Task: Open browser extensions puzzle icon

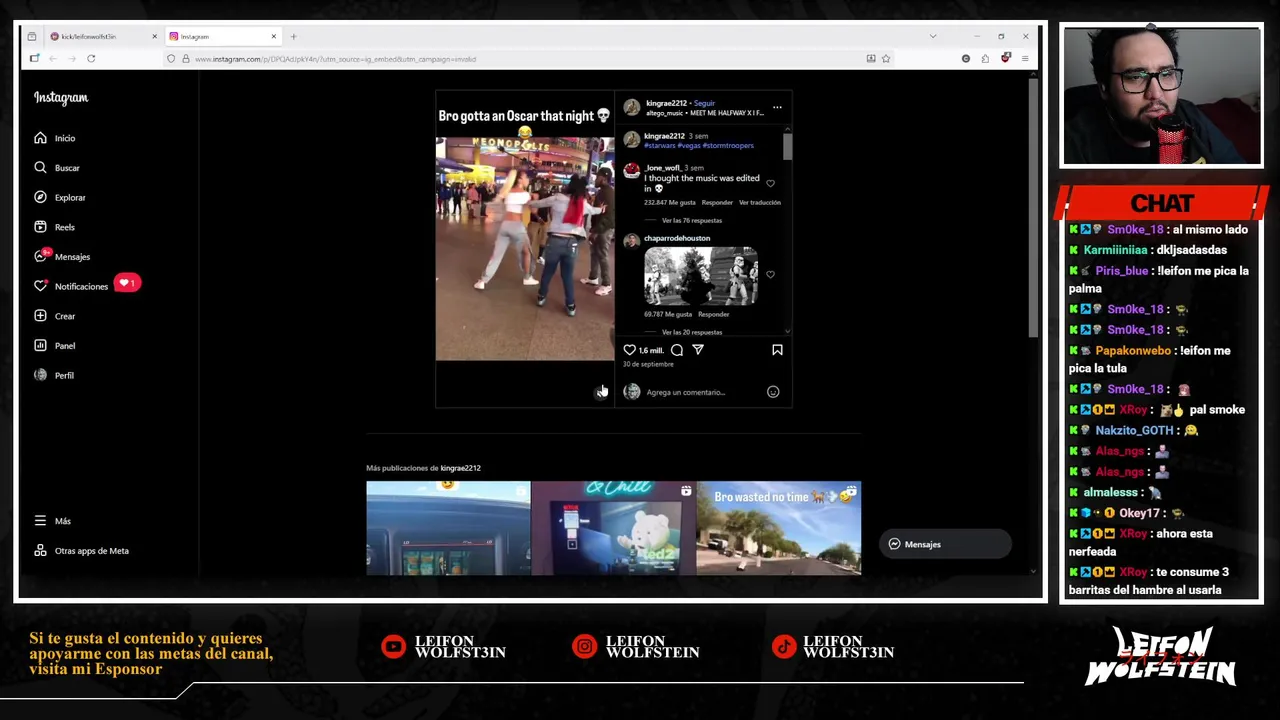Action: pos(985,59)
